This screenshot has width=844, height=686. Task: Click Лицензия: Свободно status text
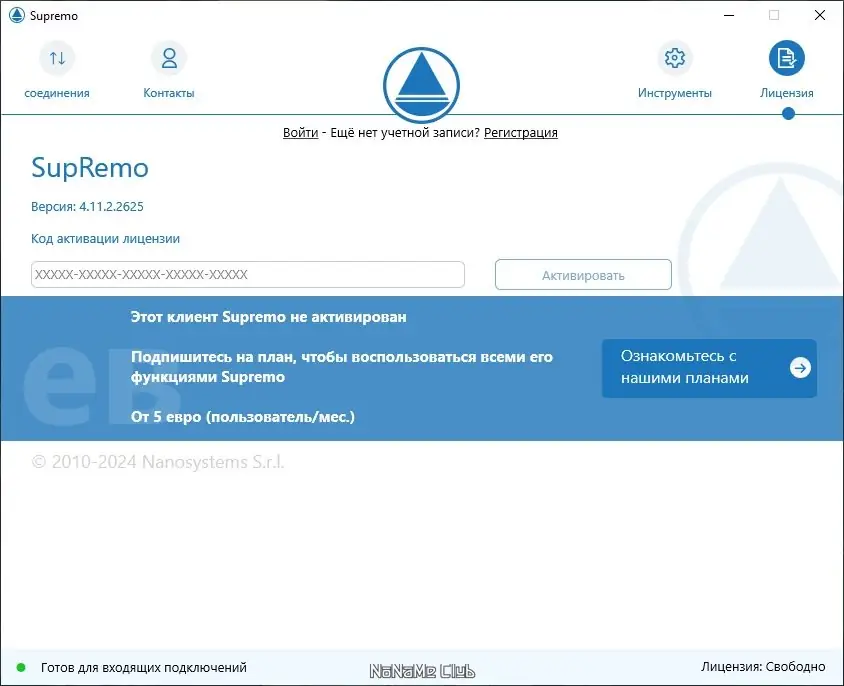click(x=763, y=667)
